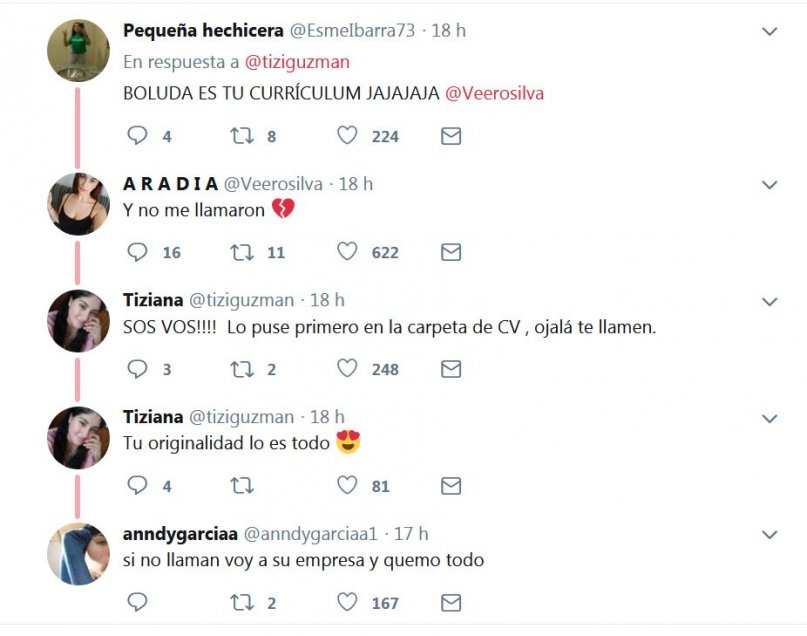Reply to Tiziana's 'SOS VOS' tweet
This screenshot has width=807, height=636.
pyautogui.click(x=138, y=369)
